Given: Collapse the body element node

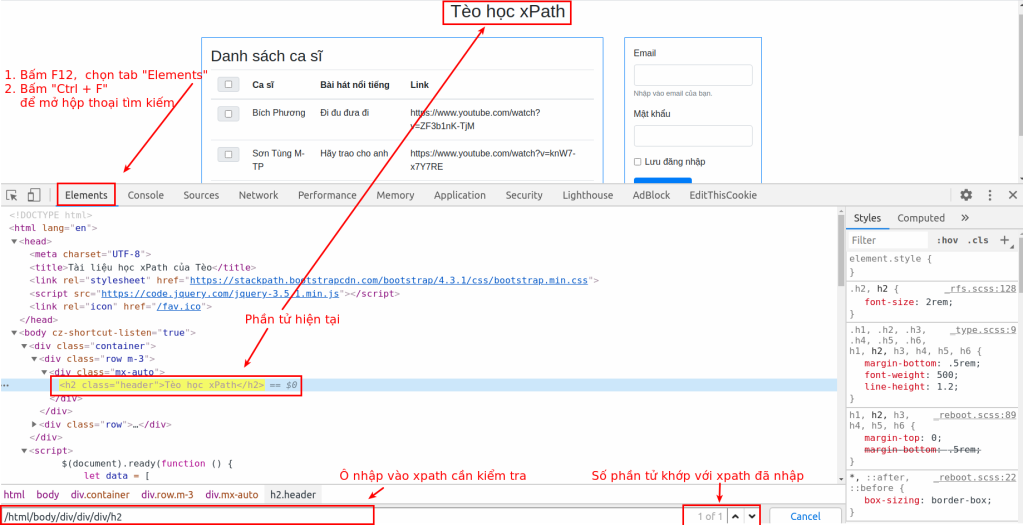Looking at the screenshot, I should coord(14,333).
